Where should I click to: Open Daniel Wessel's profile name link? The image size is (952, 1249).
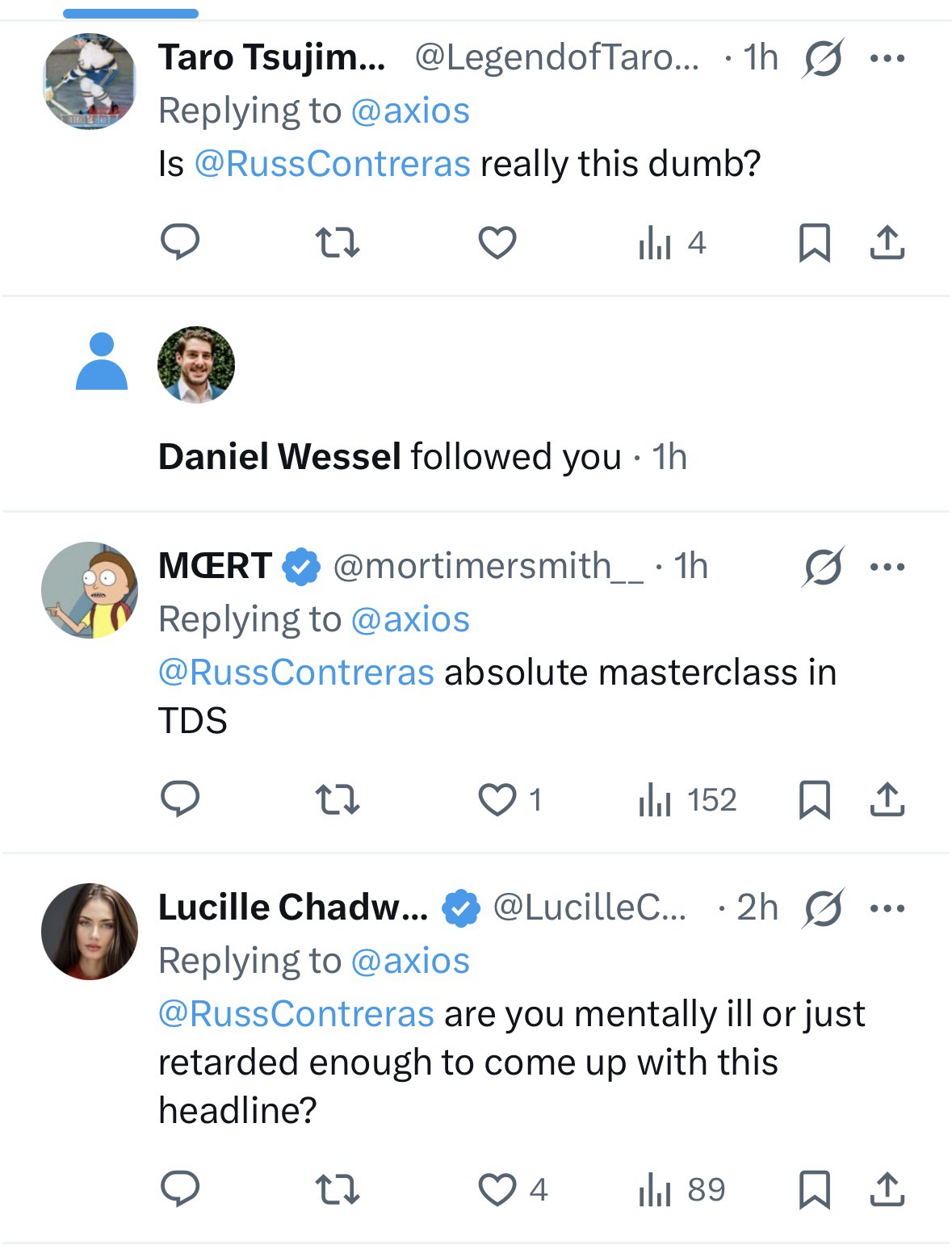click(279, 457)
